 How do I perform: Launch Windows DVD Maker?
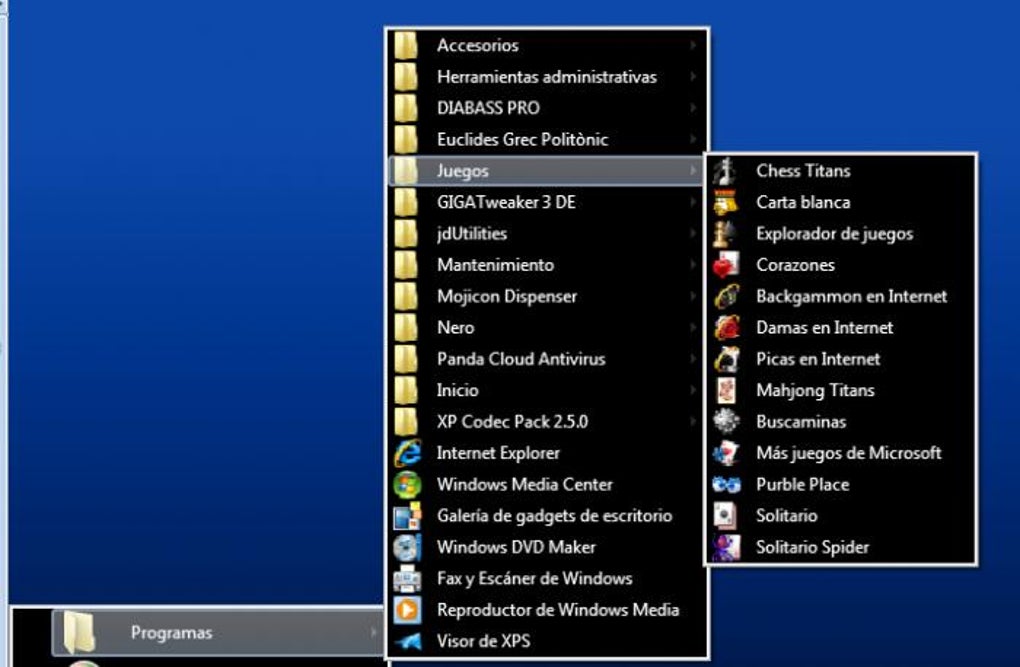pyautogui.click(x=515, y=547)
